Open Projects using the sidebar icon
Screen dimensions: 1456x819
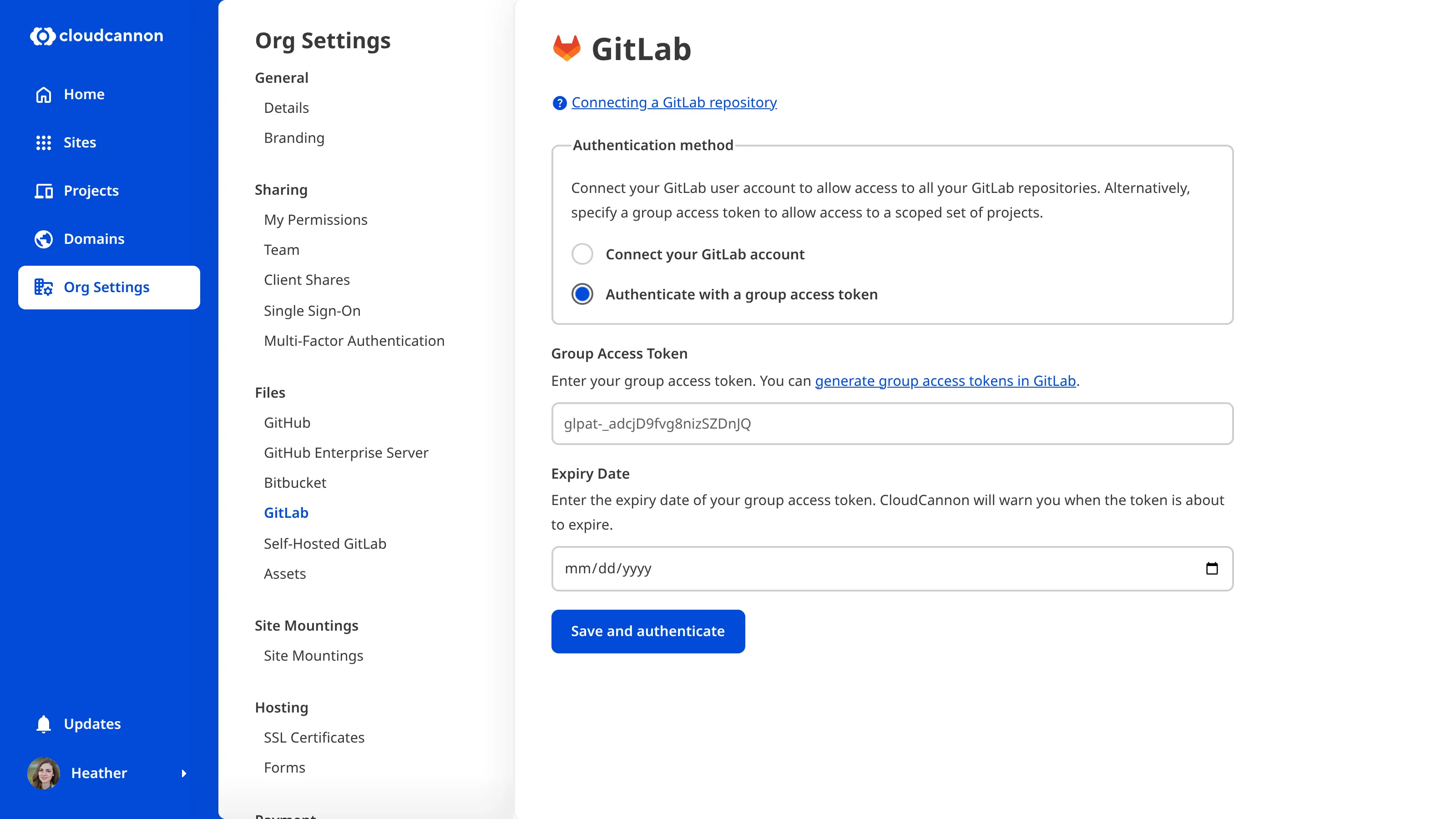(44, 191)
